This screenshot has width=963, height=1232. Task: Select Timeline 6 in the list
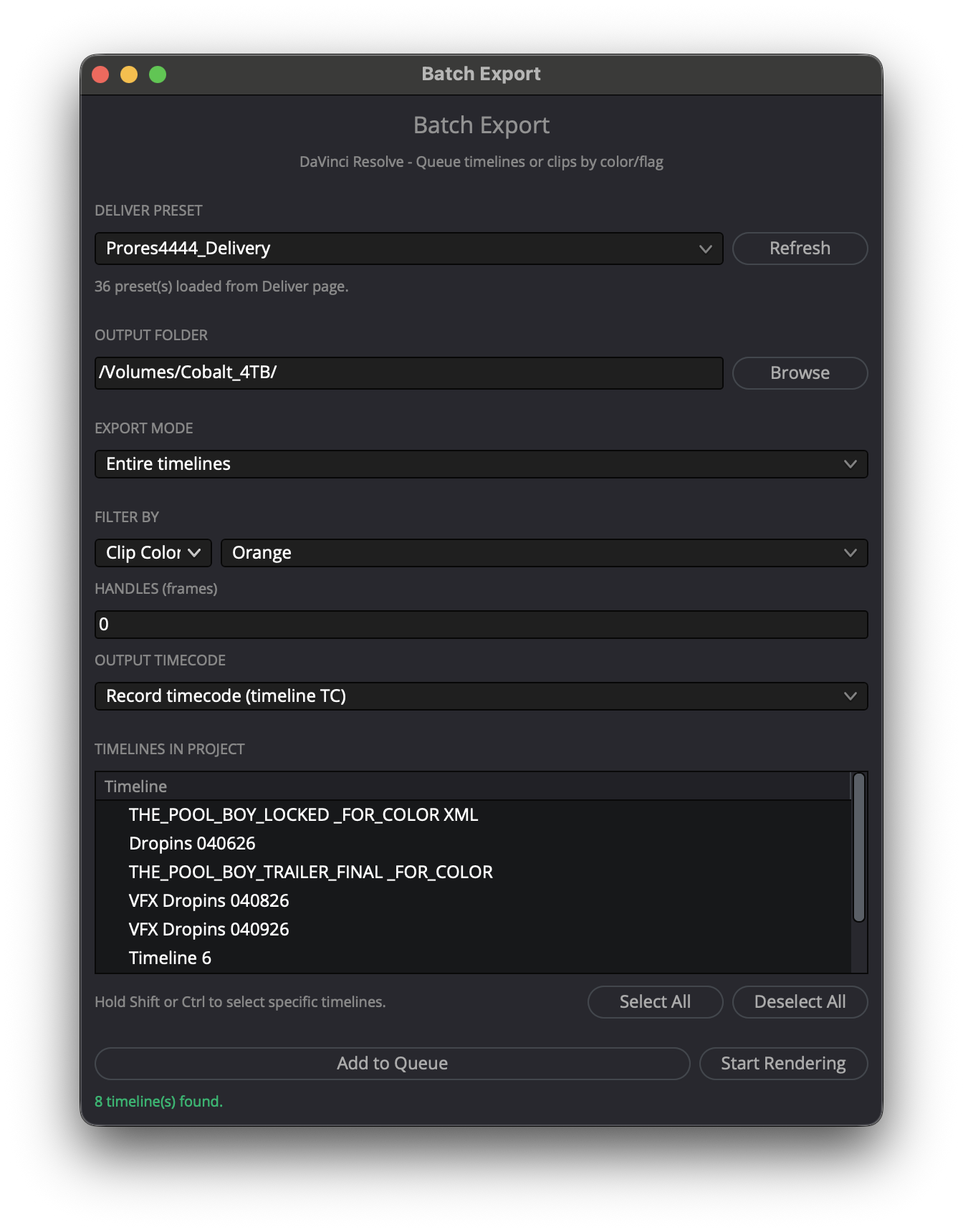point(473,958)
